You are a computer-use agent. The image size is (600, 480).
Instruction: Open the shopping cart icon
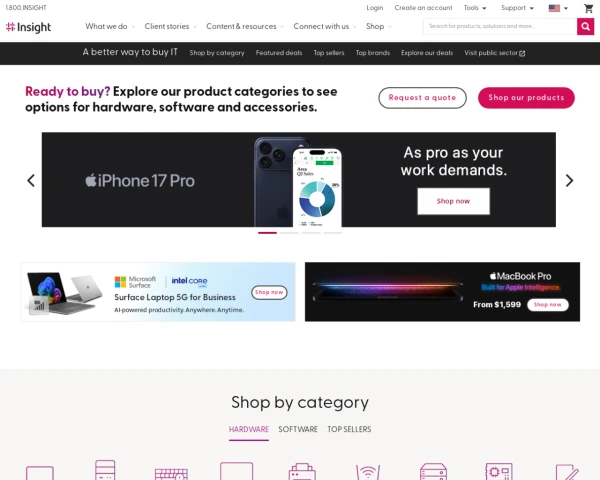coord(588,8)
